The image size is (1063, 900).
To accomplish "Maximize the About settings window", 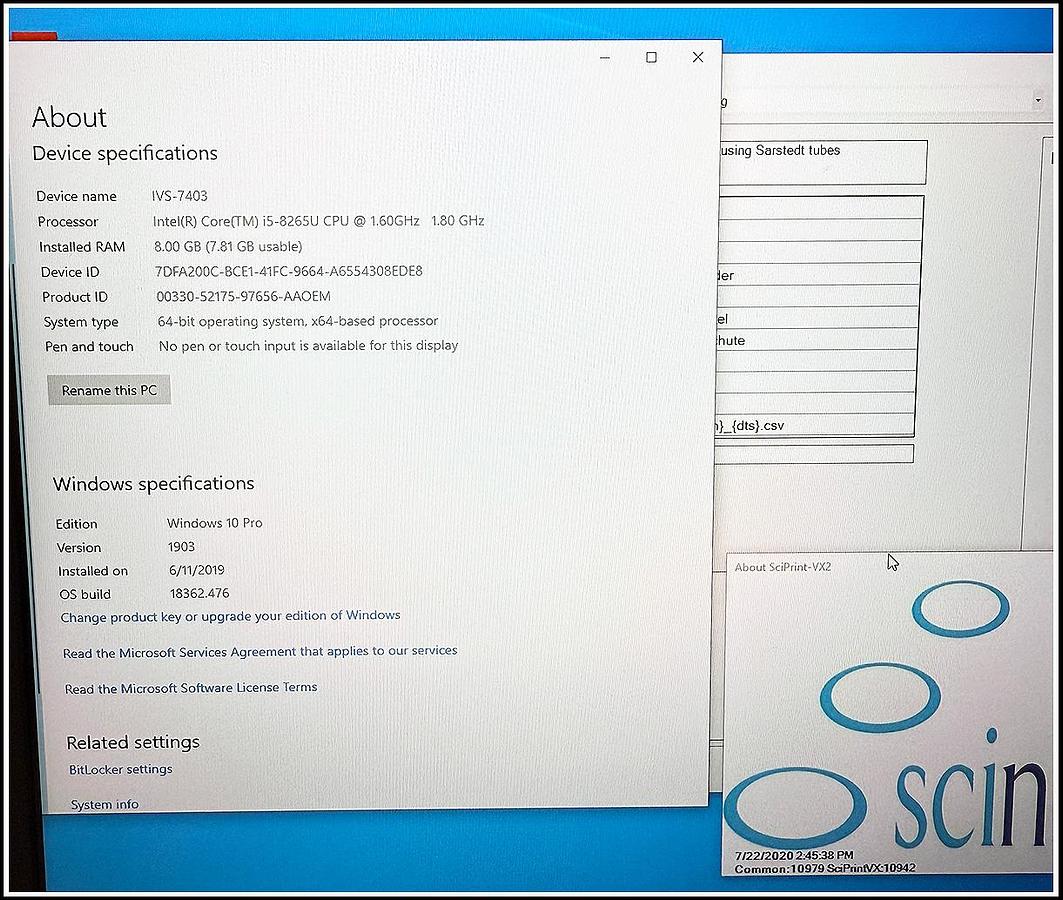I will tap(651, 58).
